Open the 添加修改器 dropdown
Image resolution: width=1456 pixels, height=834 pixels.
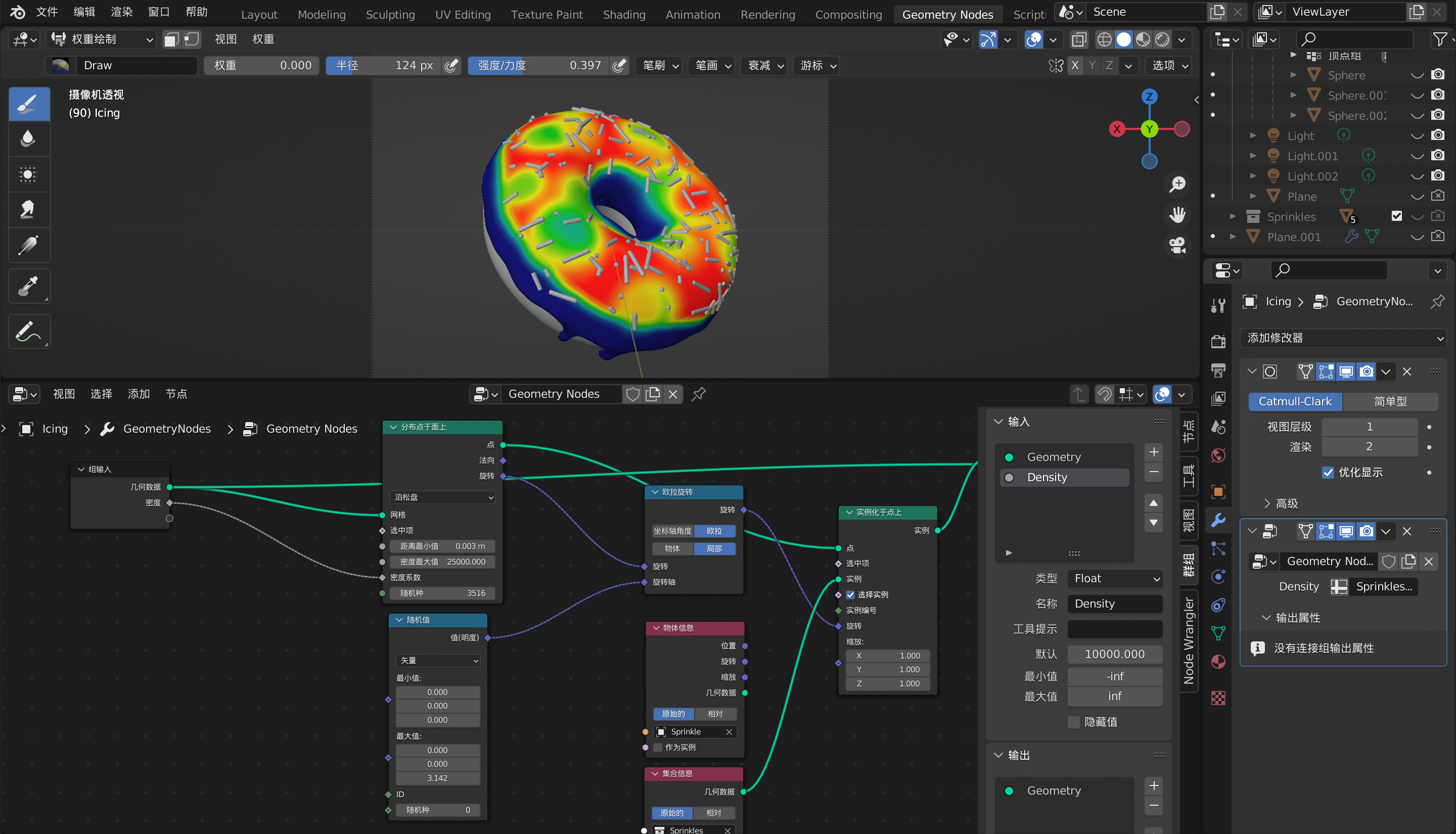click(x=1344, y=338)
